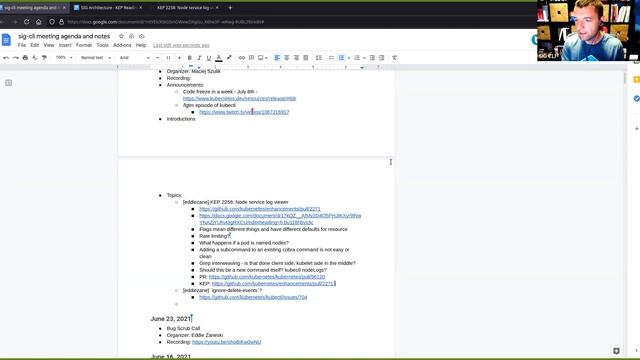This screenshot has height=360, width=640.
Task: Expand the insert image dropdown arrow
Action: coord(266,58)
